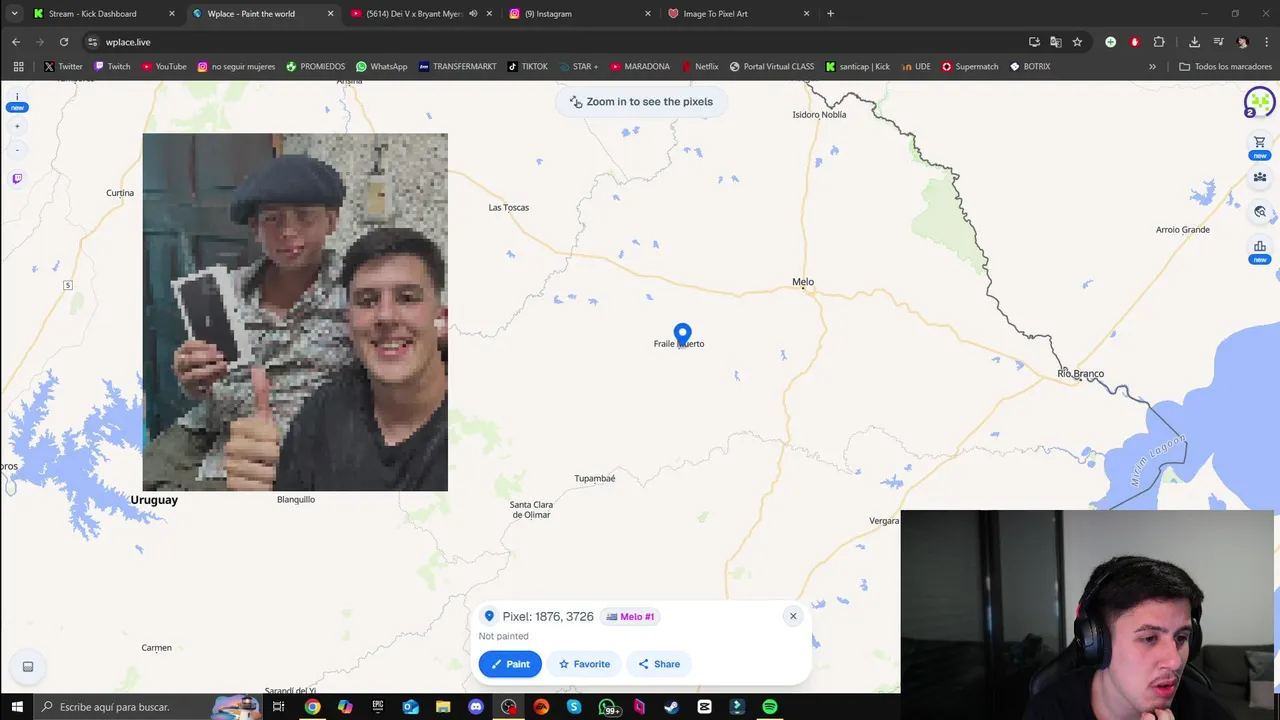Open Steam from the taskbar
The height and width of the screenshot is (720, 1280).
(672, 707)
